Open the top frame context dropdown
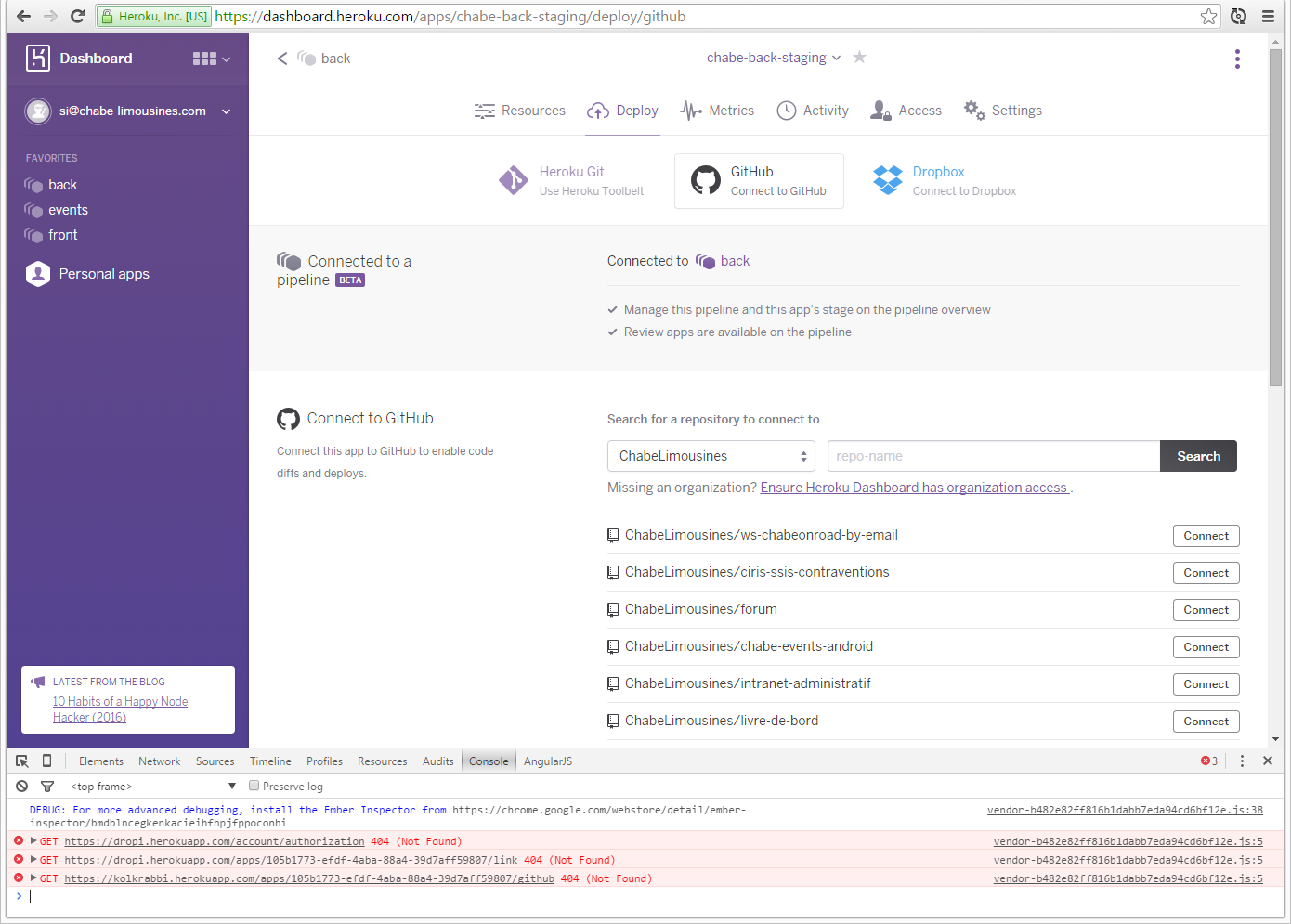The image size is (1291, 924). tap(153, 787)
